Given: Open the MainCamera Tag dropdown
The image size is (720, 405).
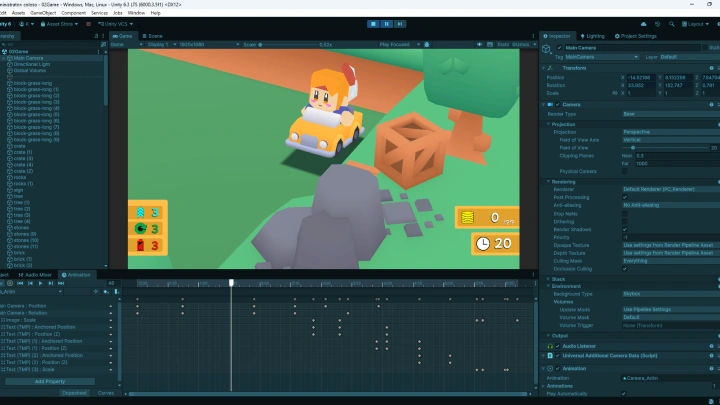Looking at the screenshot, I should (601, 57).
